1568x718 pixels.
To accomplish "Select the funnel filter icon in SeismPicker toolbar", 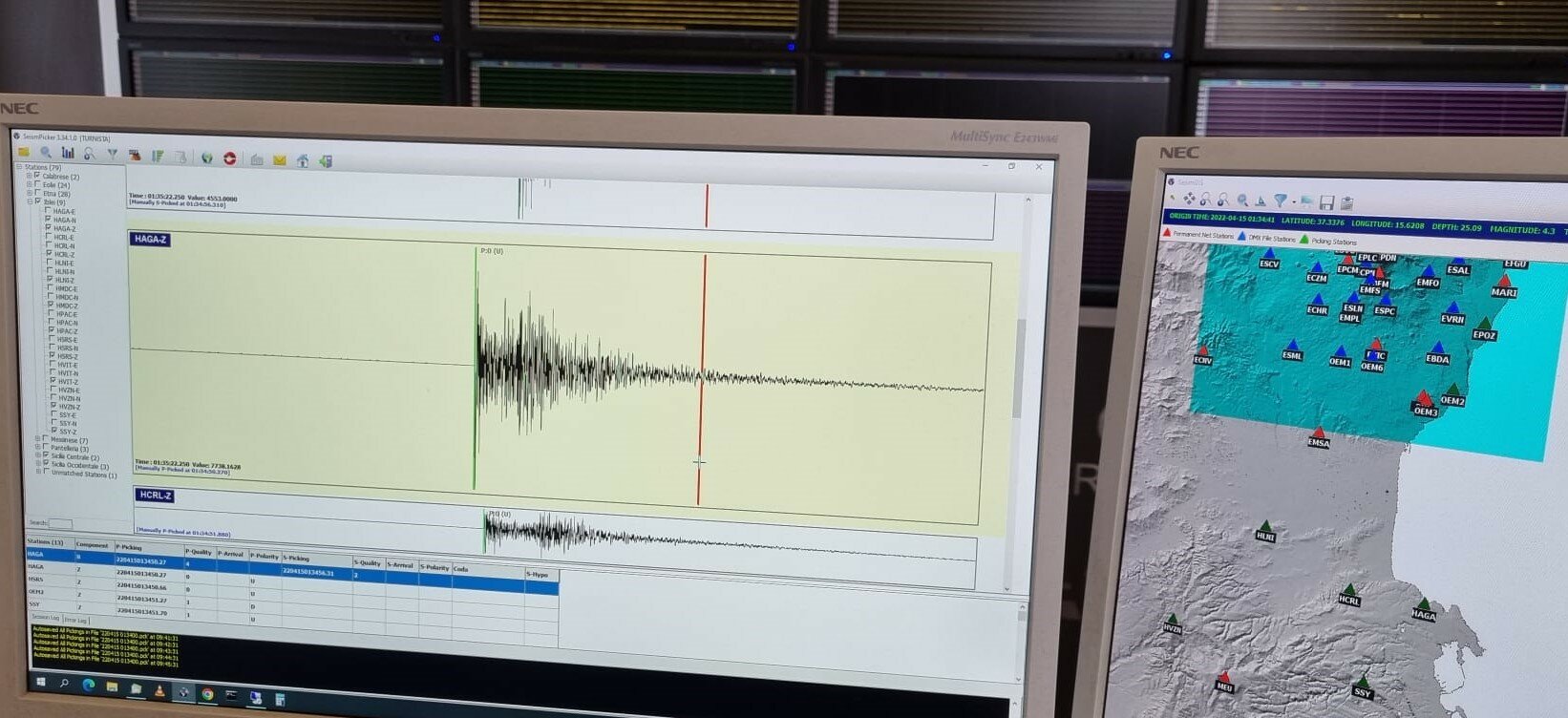I will coord(112,154).
